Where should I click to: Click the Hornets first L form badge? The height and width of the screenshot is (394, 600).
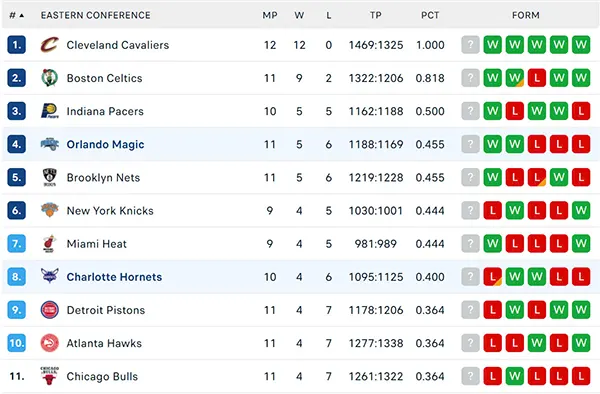point(492,277)
